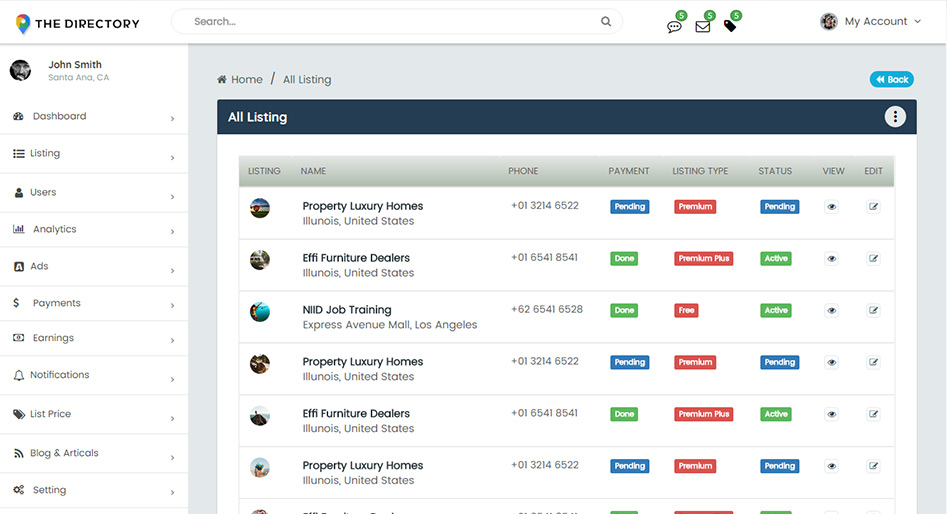
Task: Click the PAYMENT column header
Action: point(629,171)
